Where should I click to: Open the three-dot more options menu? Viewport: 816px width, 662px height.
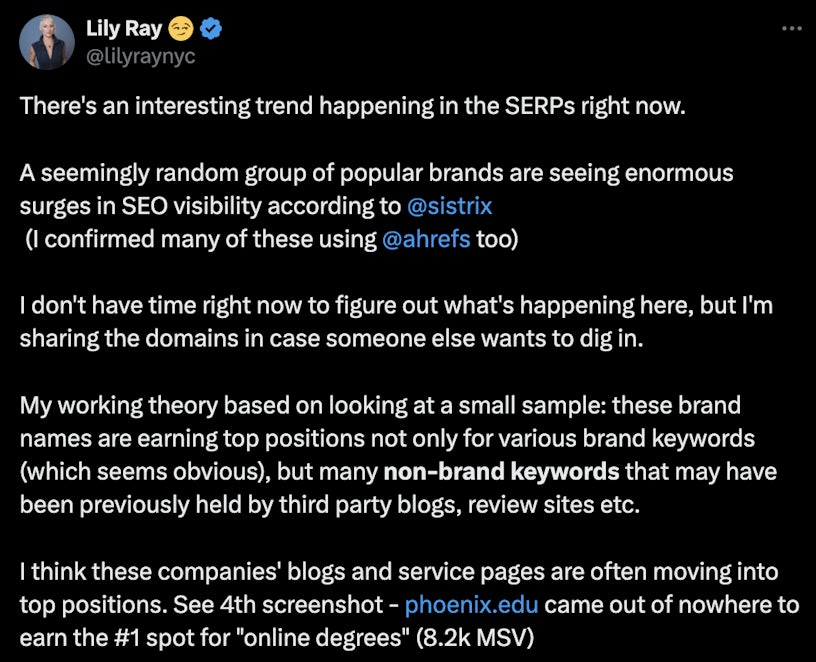point(791,28)
